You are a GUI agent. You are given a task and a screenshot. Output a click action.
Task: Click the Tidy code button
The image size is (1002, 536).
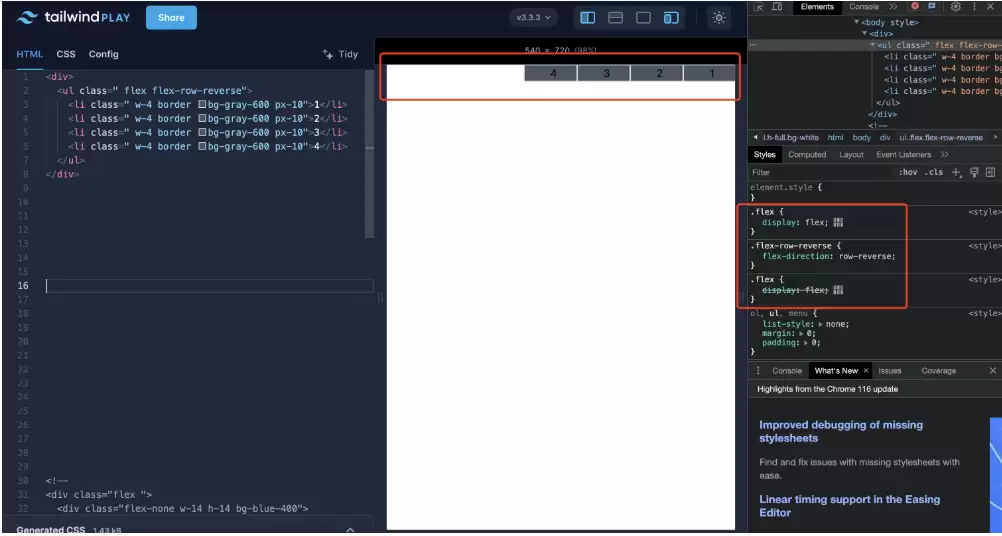tap(340, 54)
